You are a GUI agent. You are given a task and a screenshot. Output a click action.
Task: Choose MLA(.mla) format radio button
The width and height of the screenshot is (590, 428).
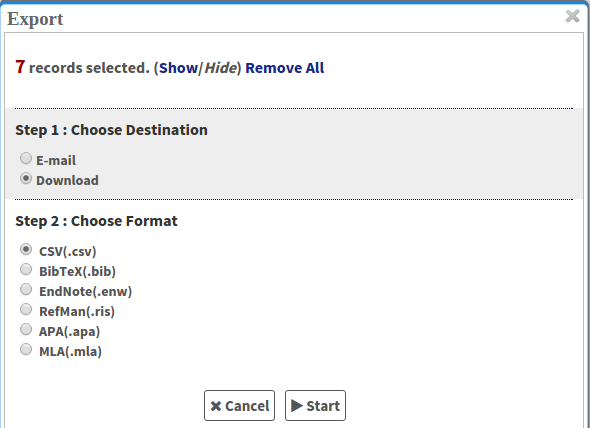26,349
